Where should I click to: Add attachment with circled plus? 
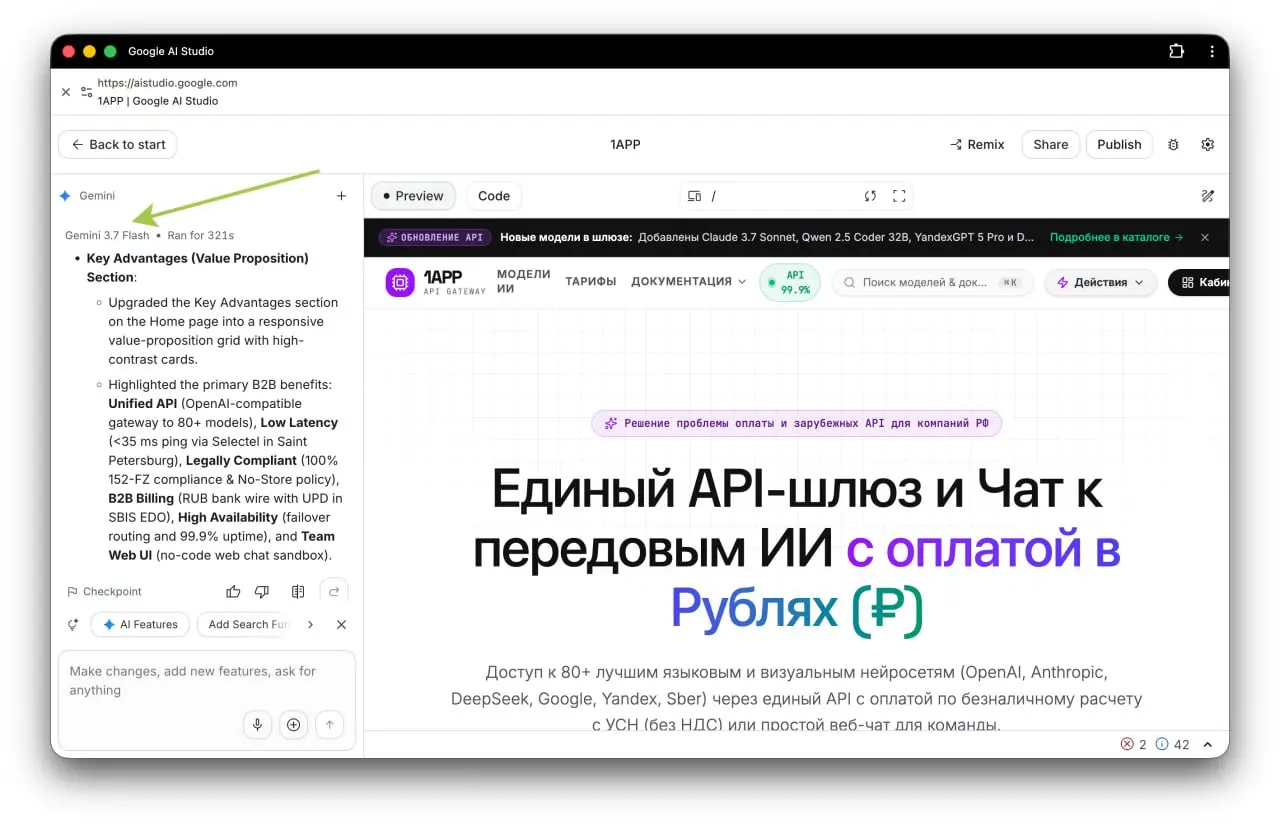point(293,724)
